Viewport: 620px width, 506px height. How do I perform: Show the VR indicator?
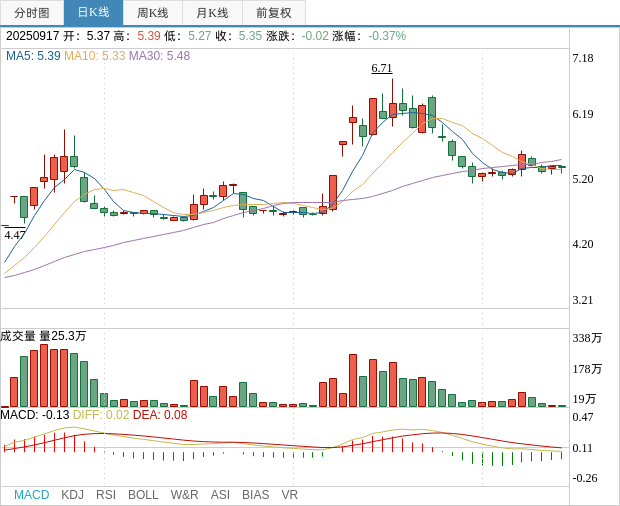click(x=289, y=495)
